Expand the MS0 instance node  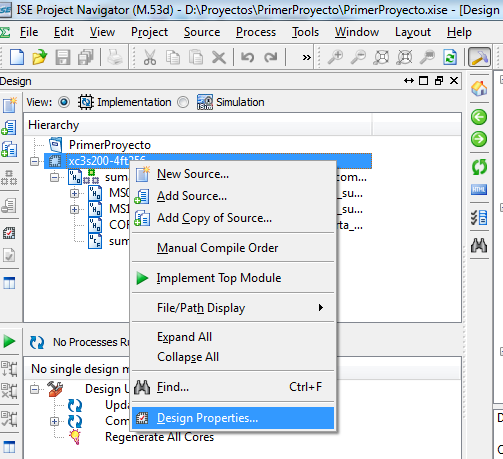[x=75, y=193]
